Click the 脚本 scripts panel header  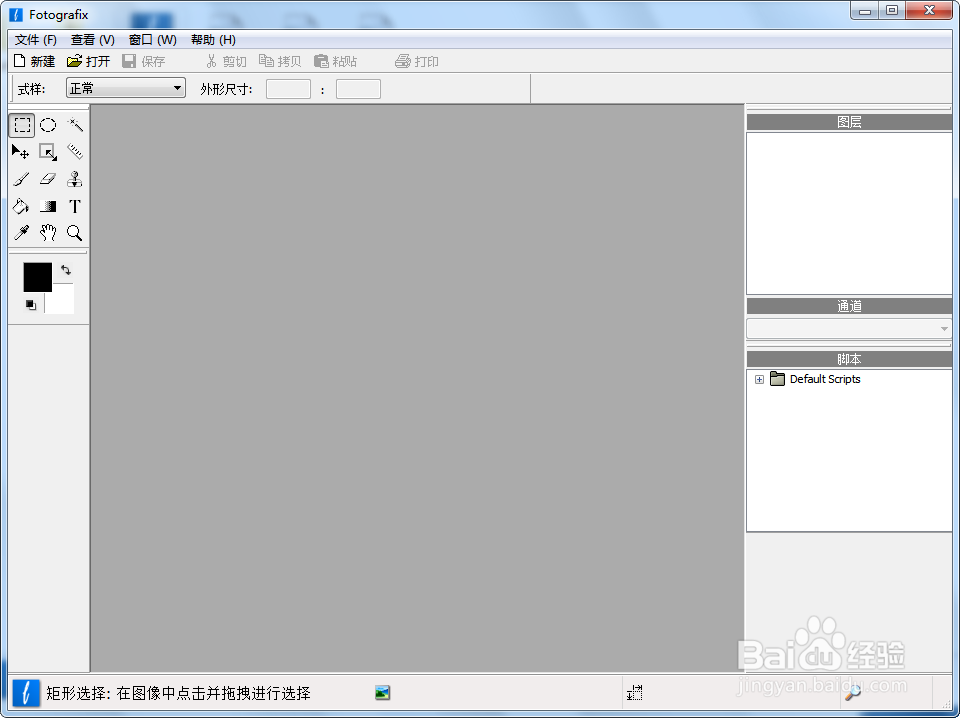(x=849, y=359)
